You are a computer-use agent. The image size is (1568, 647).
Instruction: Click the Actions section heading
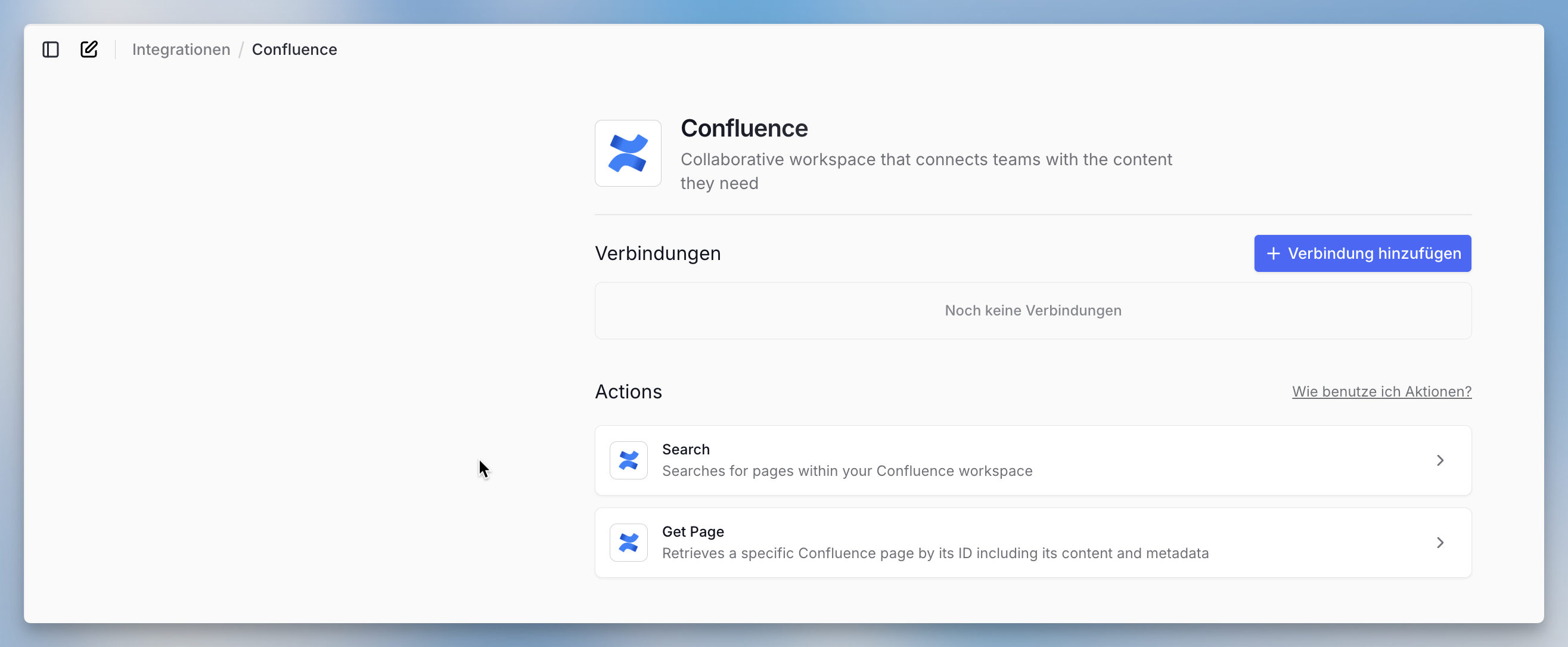click(x=628, y=391)
